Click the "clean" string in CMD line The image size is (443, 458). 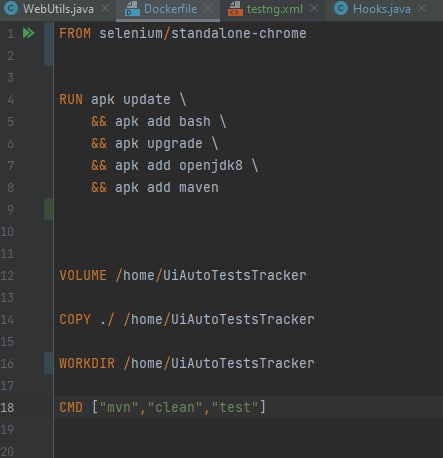(x=175, y=407)
